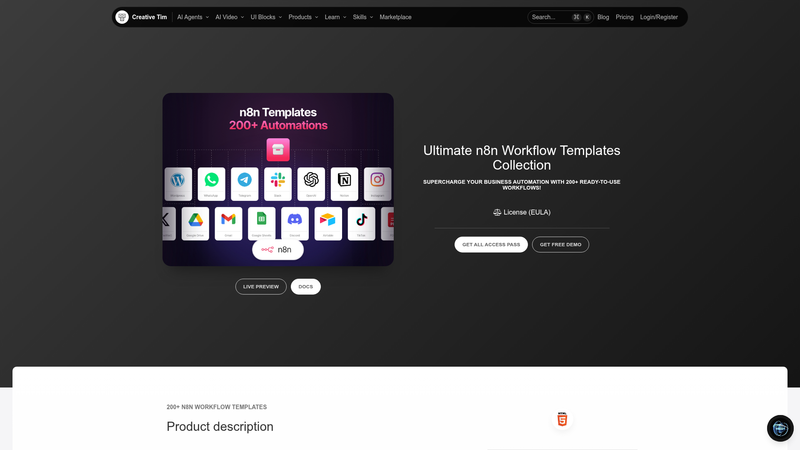Viewport: 800px width, 450px height.
Task: Open the Docs button
Action: (x=306, y=287)
